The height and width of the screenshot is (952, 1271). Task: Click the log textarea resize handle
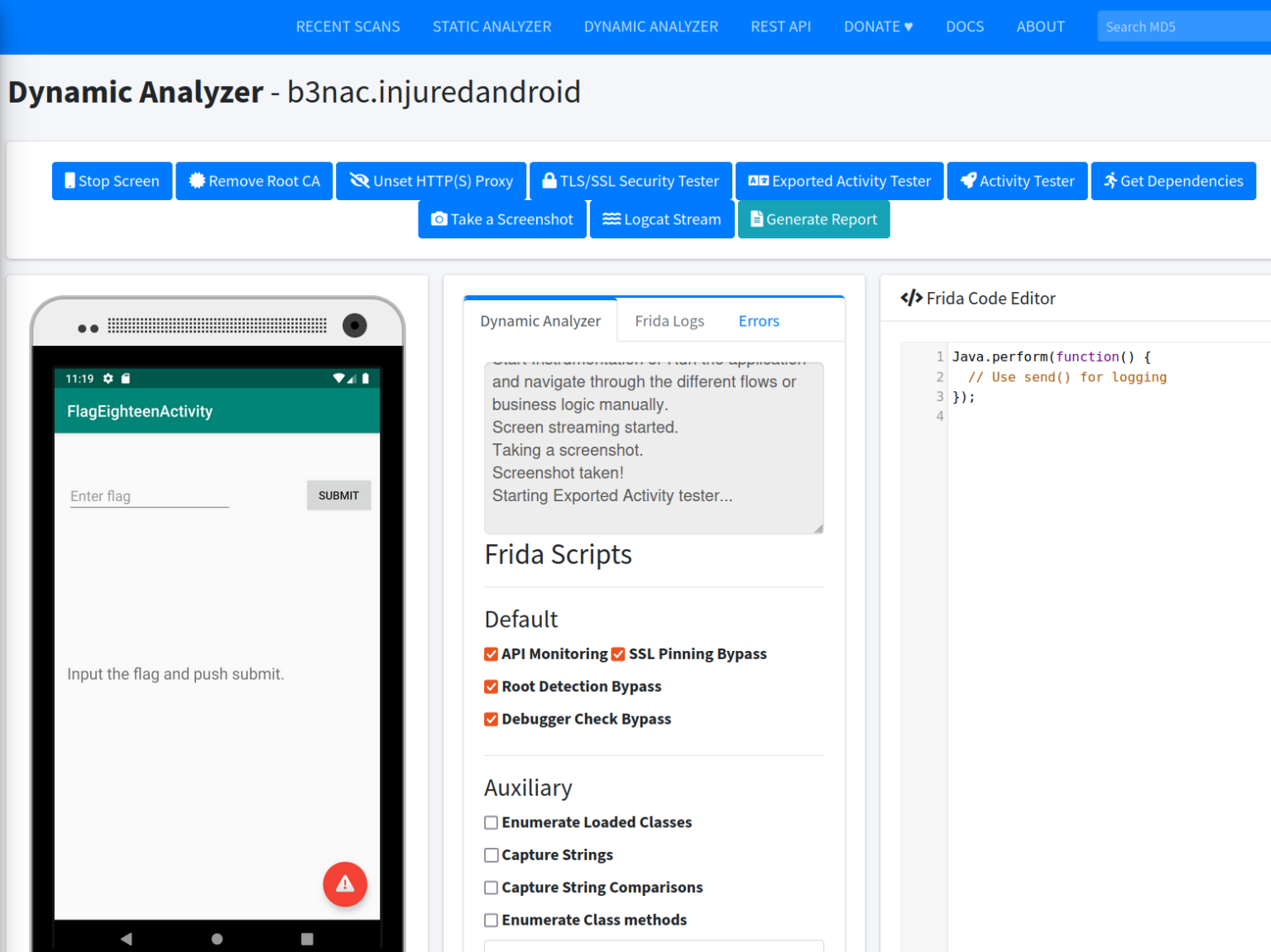pyautogui.click(x=818, y=529)
